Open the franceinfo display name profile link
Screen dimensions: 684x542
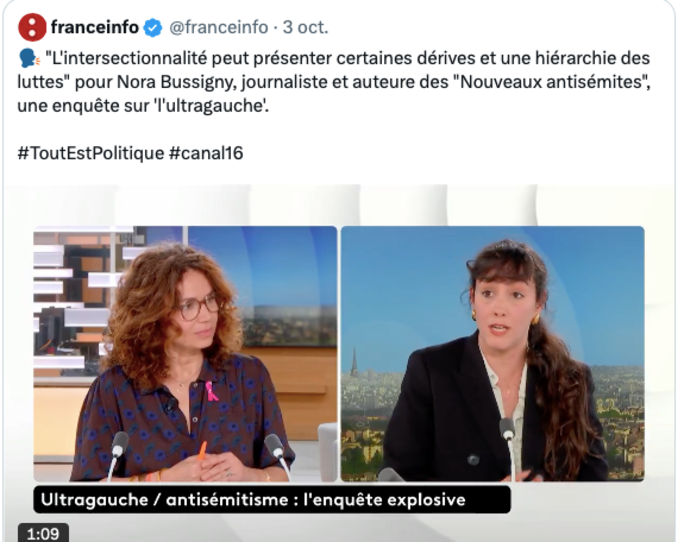tap(95, 27)
